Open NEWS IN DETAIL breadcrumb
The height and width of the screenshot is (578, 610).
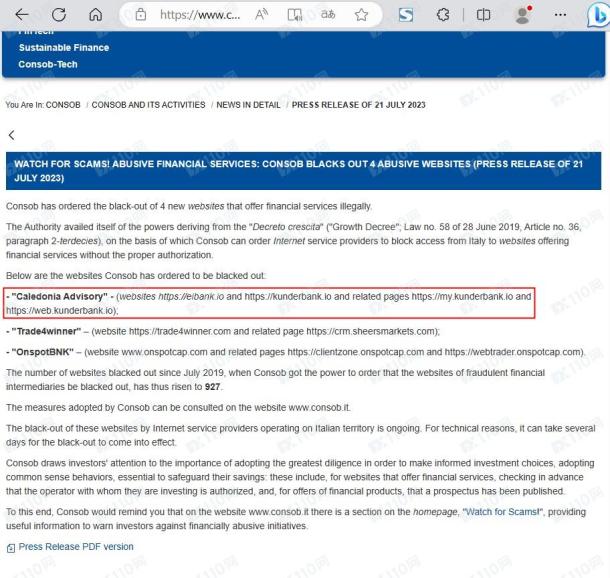[x=248, y=105]
